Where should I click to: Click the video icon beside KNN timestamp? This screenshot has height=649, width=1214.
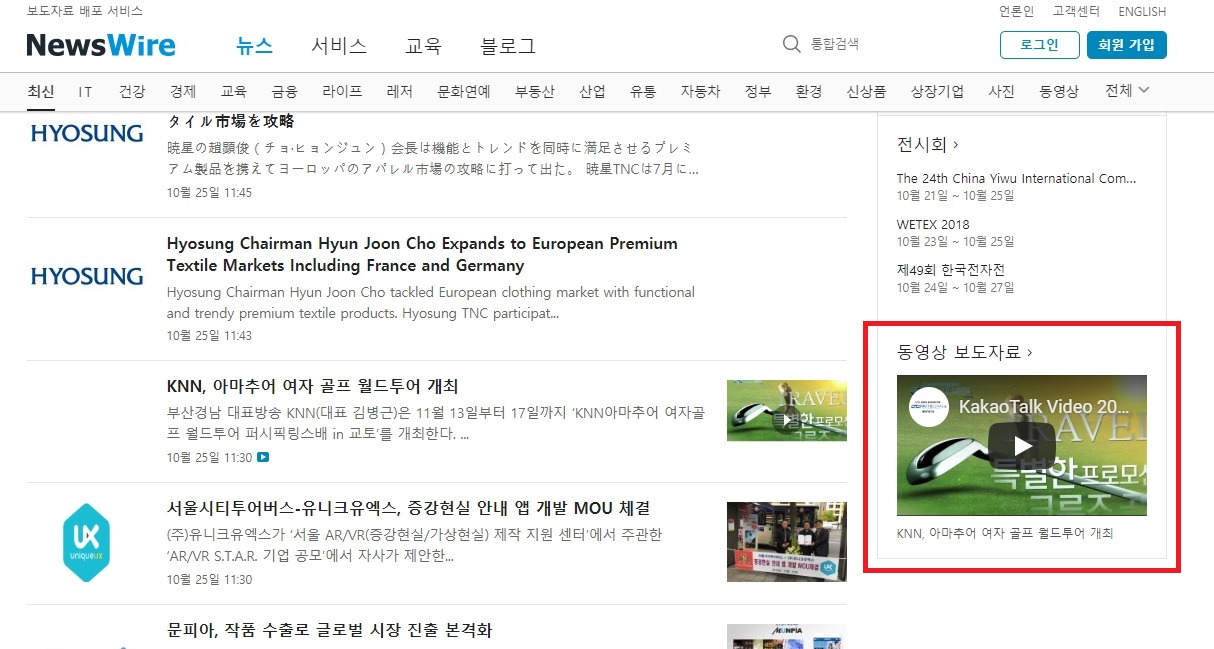(263, 458)
